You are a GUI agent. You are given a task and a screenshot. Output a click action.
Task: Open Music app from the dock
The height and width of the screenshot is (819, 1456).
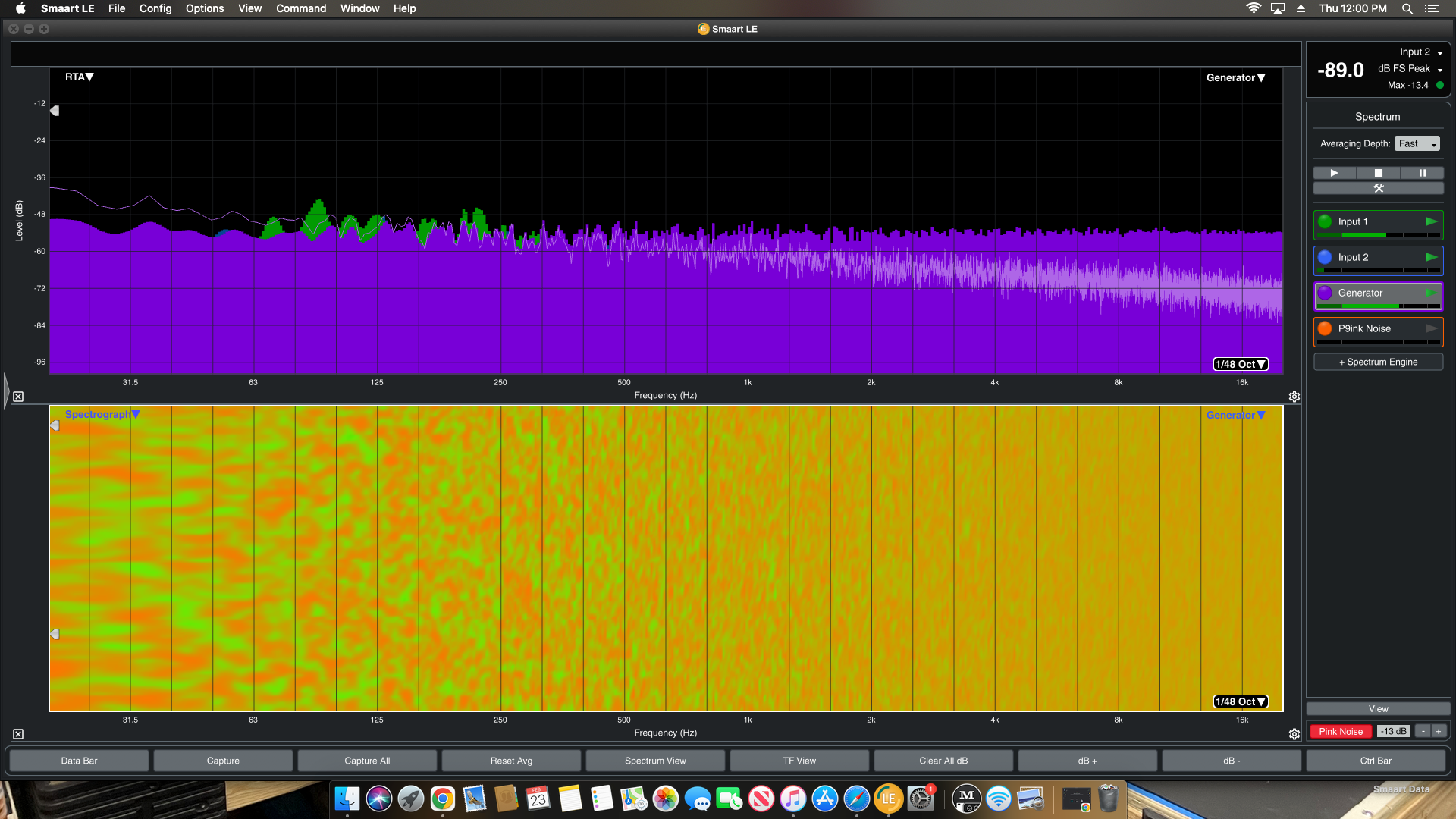793,799
